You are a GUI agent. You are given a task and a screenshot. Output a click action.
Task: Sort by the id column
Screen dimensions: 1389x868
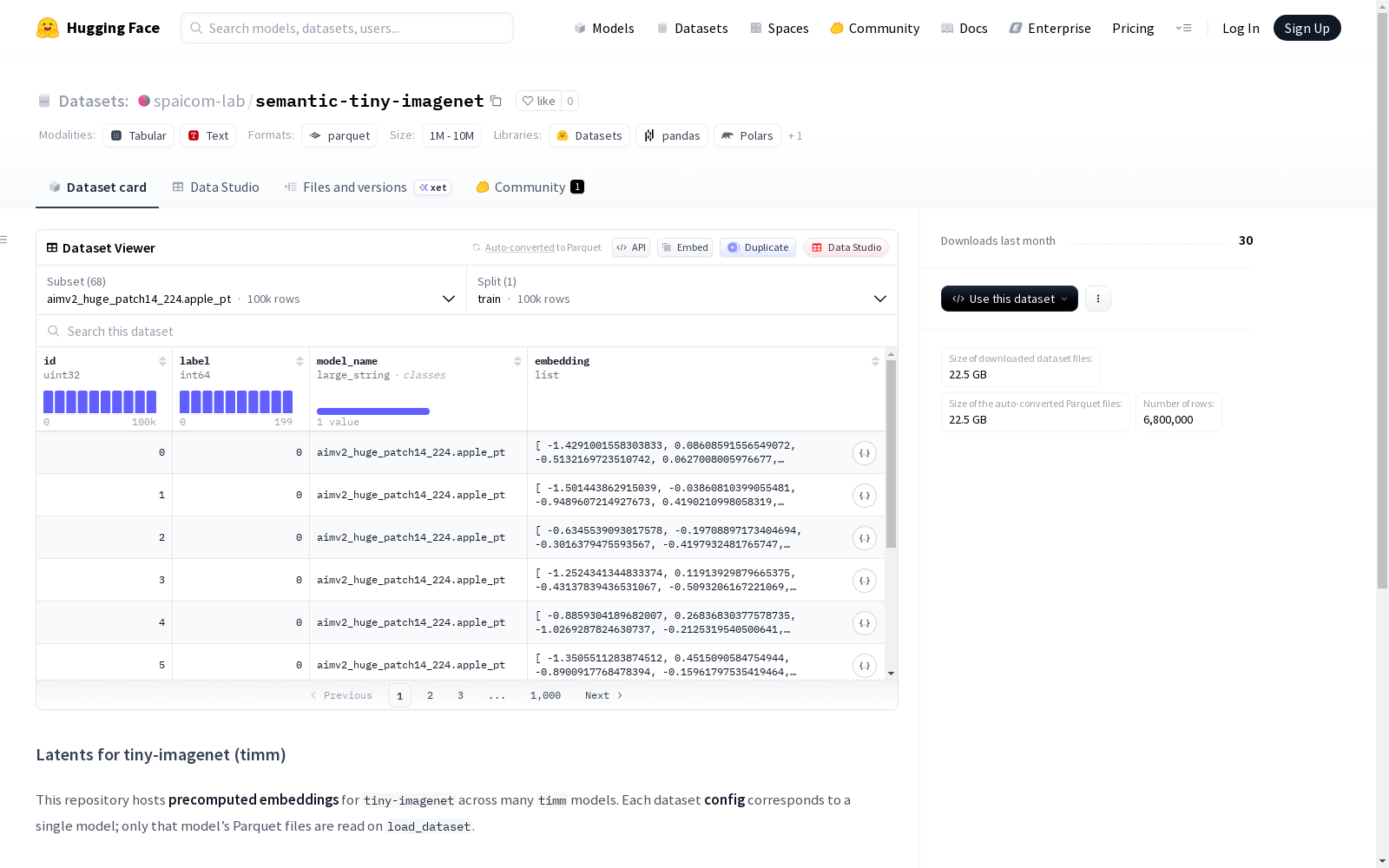tap(162, 361)
